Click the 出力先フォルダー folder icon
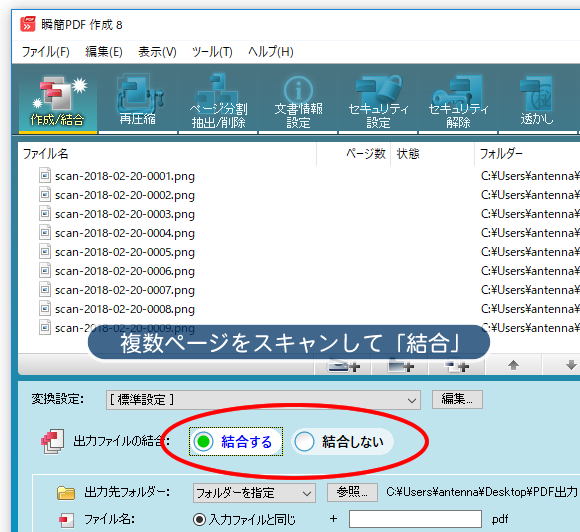Image resolution: width=580 pixels, height=532 pixels. (x=66, y=493)
